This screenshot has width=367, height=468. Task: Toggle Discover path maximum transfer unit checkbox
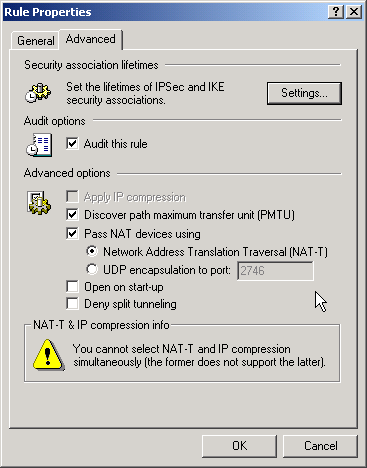pyautogui.click(x=72, y=215)
